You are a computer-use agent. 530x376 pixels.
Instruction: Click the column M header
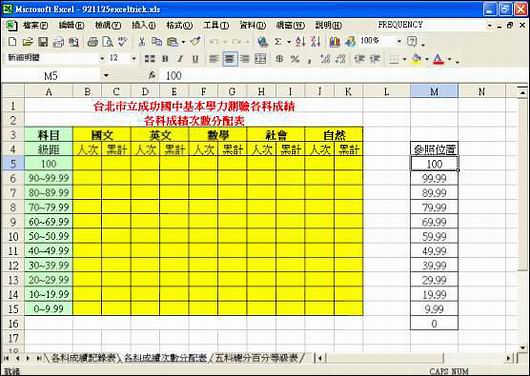[434, 91]
